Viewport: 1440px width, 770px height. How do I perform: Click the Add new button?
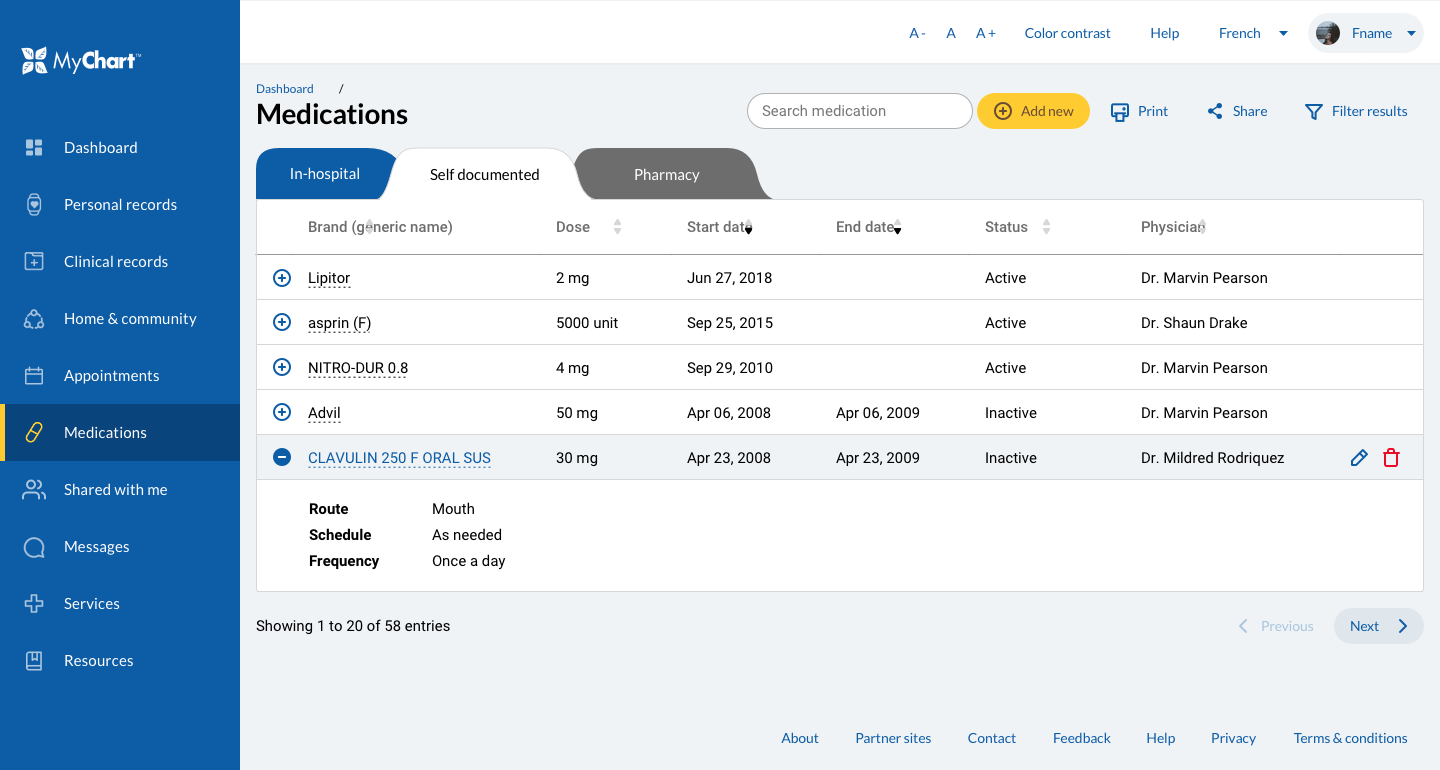coord(1033,111)
